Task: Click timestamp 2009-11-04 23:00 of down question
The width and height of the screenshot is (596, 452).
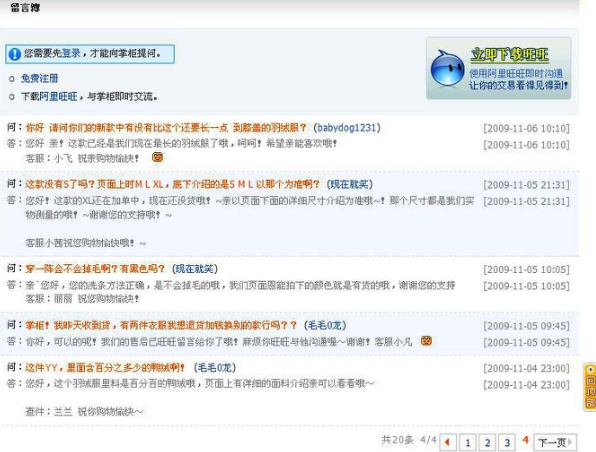Action: 526,368
